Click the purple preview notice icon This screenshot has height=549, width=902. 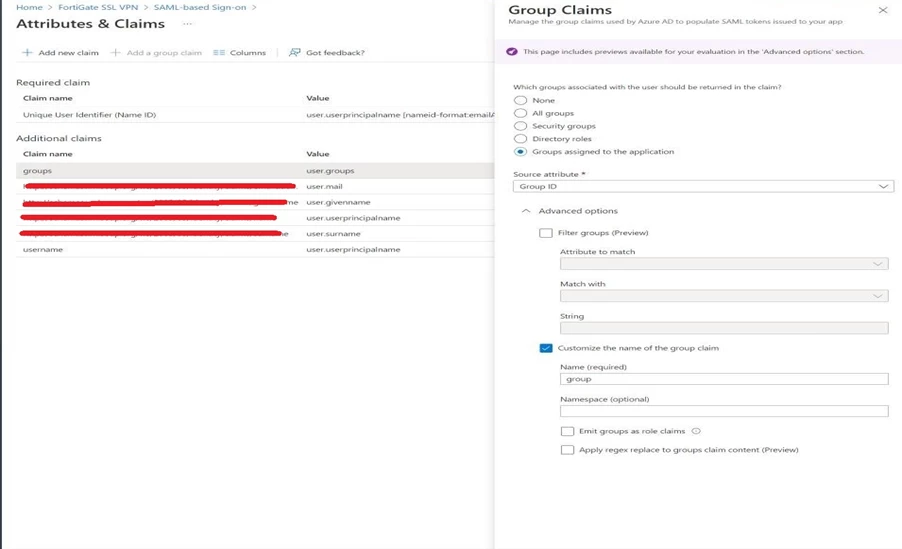pos(511,52)
